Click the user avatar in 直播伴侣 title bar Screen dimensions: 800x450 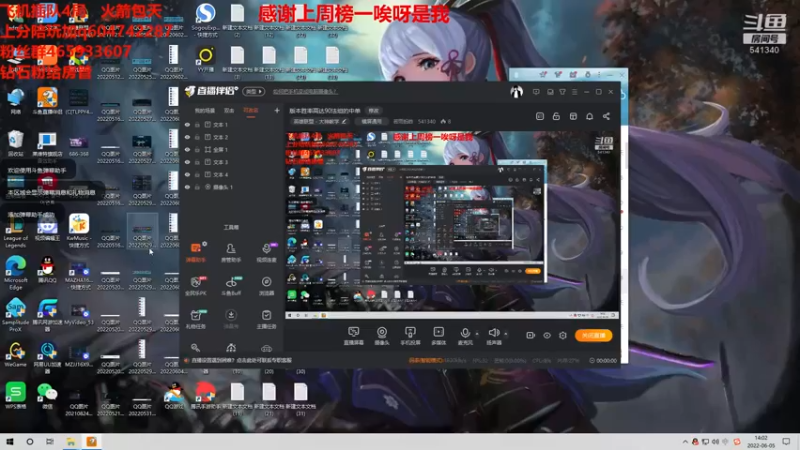[516, 92]
